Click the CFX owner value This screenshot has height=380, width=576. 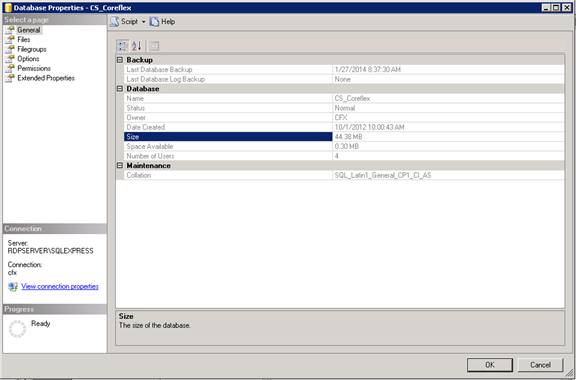[341, 117]
